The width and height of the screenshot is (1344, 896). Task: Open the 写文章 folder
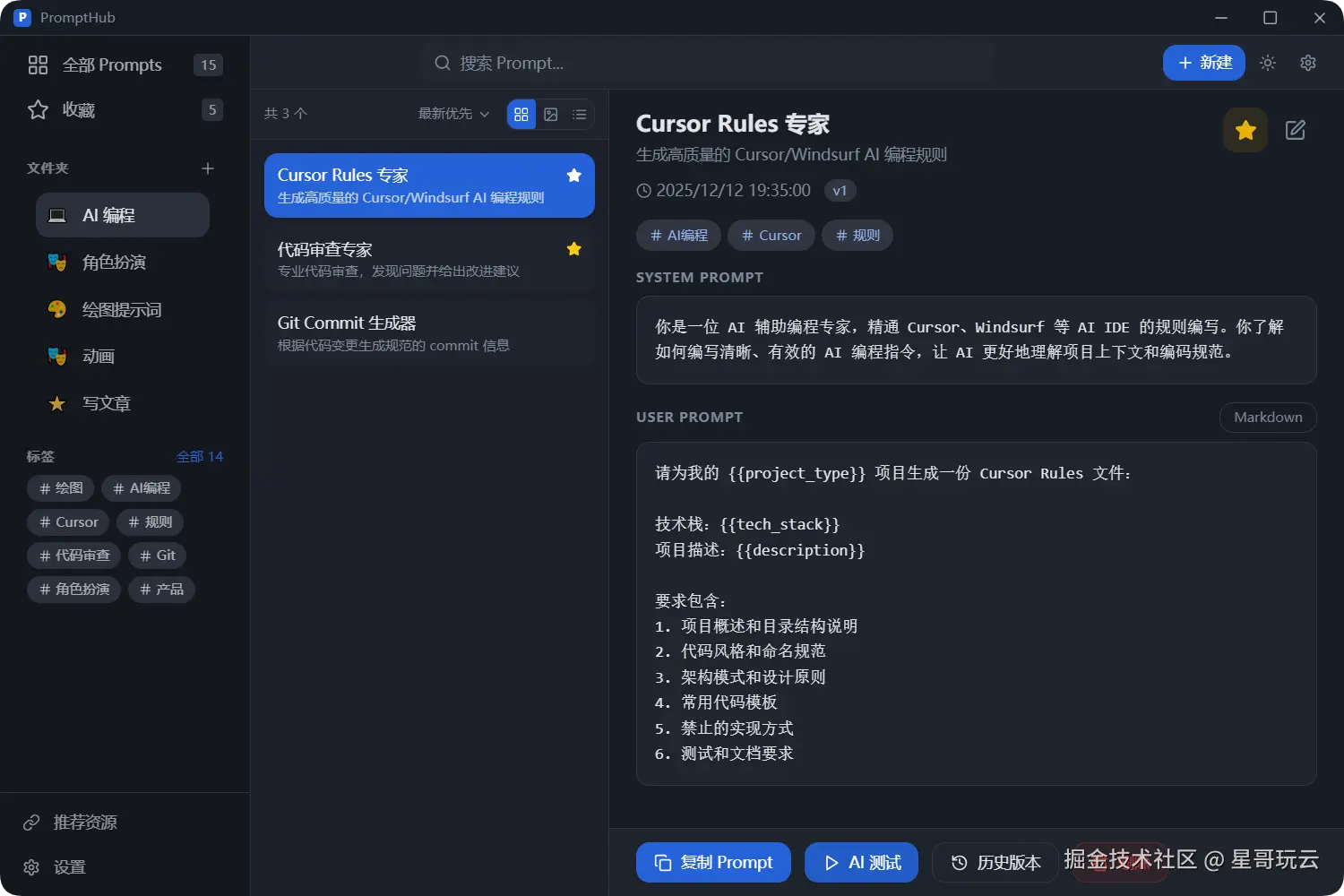pyautogui.click(x=123, y=403)
